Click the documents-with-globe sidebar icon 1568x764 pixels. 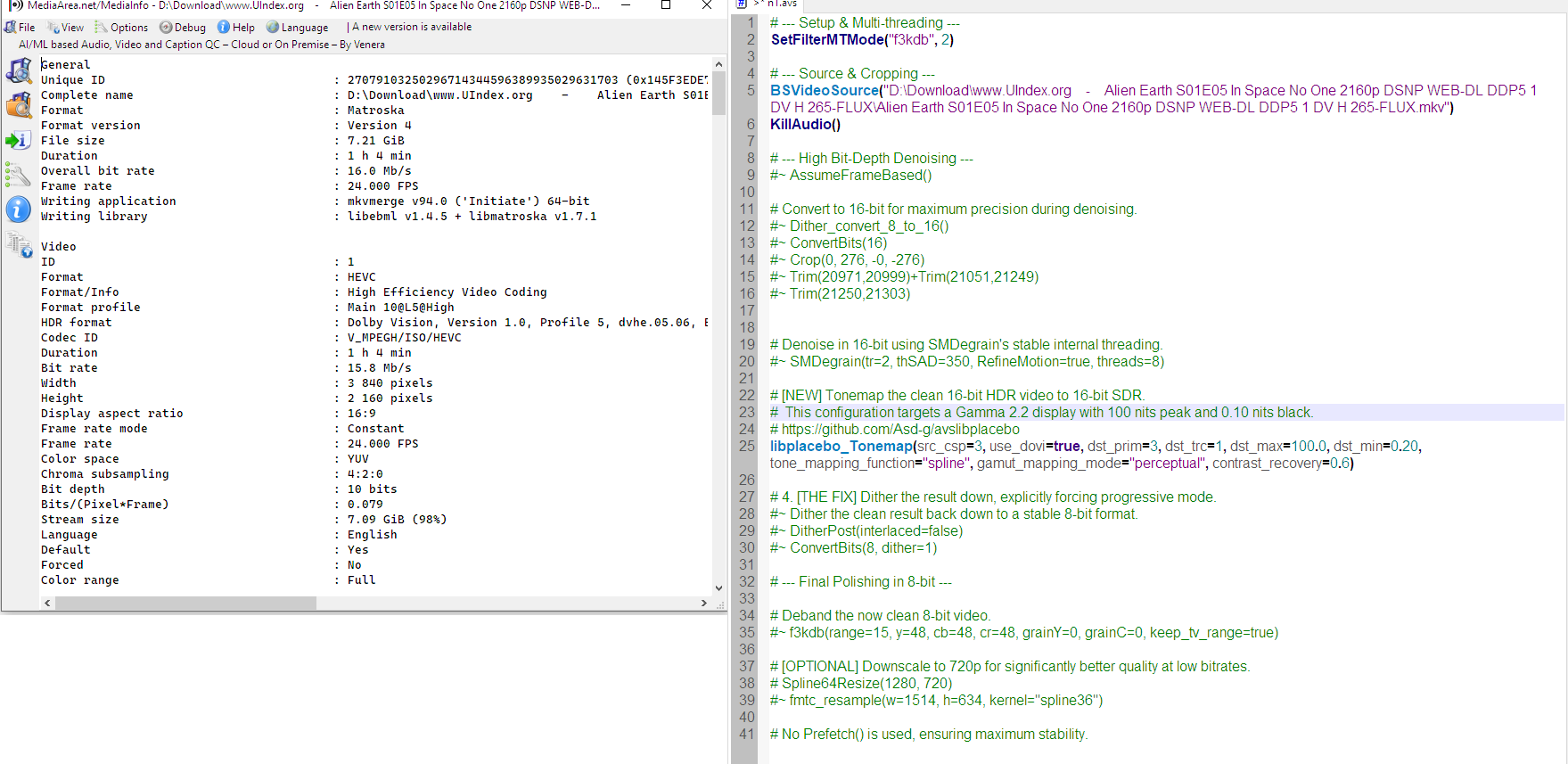pos(19,243)
